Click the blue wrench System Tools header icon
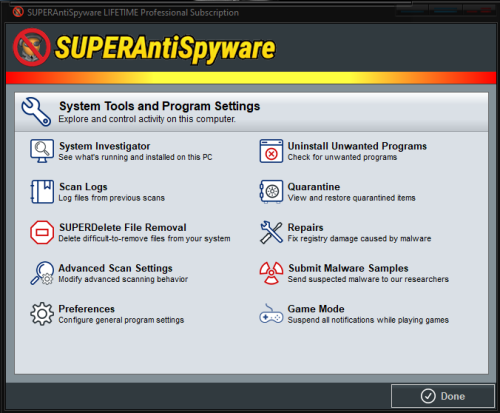This screenshot has width=500, height=413. tap(36, 112)
